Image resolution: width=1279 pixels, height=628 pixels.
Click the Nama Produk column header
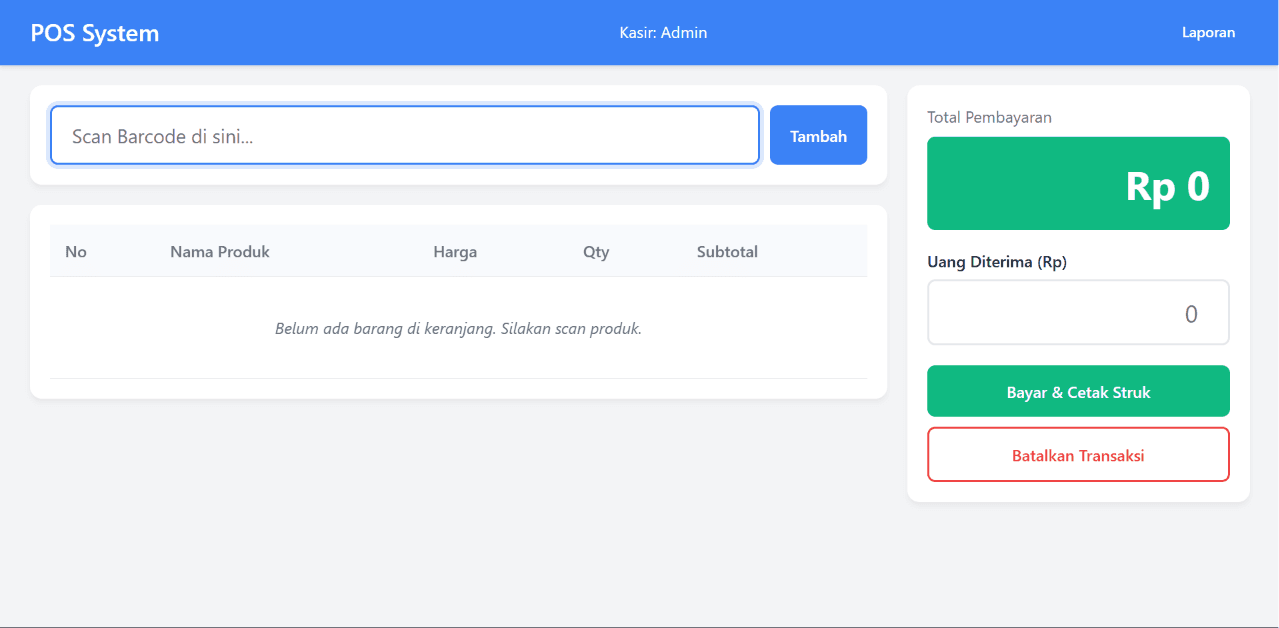(220, 252)
